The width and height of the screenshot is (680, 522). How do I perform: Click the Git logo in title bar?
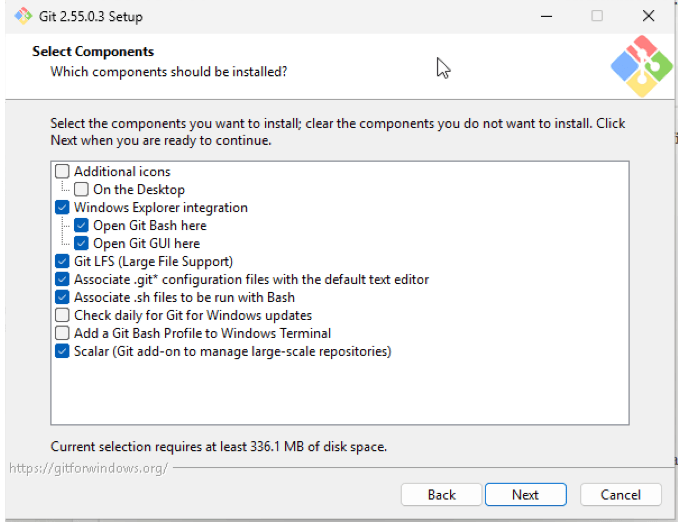(x=23, y=16)
